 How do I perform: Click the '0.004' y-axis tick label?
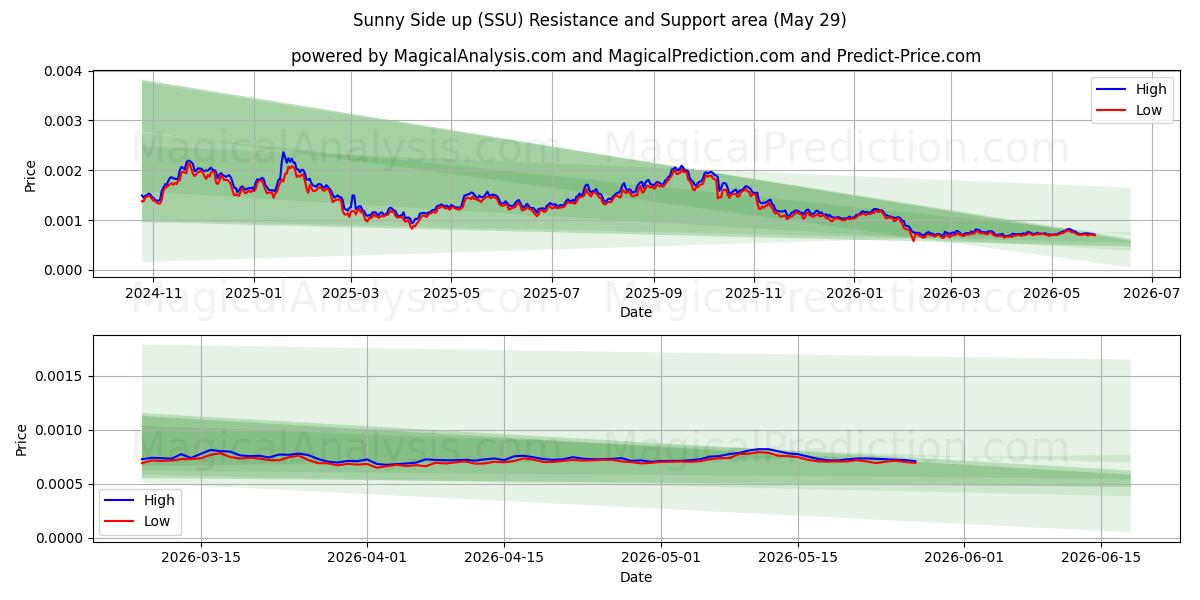click(x=65, y=71)
